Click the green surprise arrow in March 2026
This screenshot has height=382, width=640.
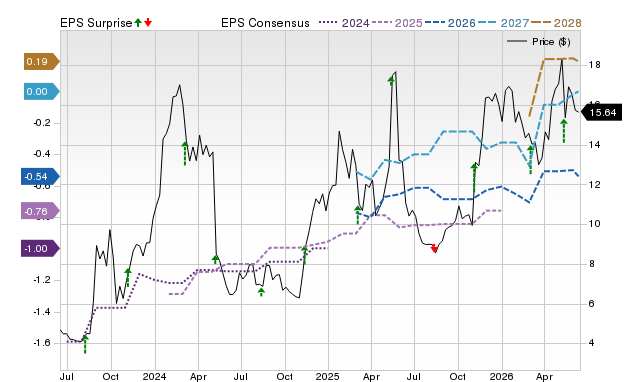point(531,160)
